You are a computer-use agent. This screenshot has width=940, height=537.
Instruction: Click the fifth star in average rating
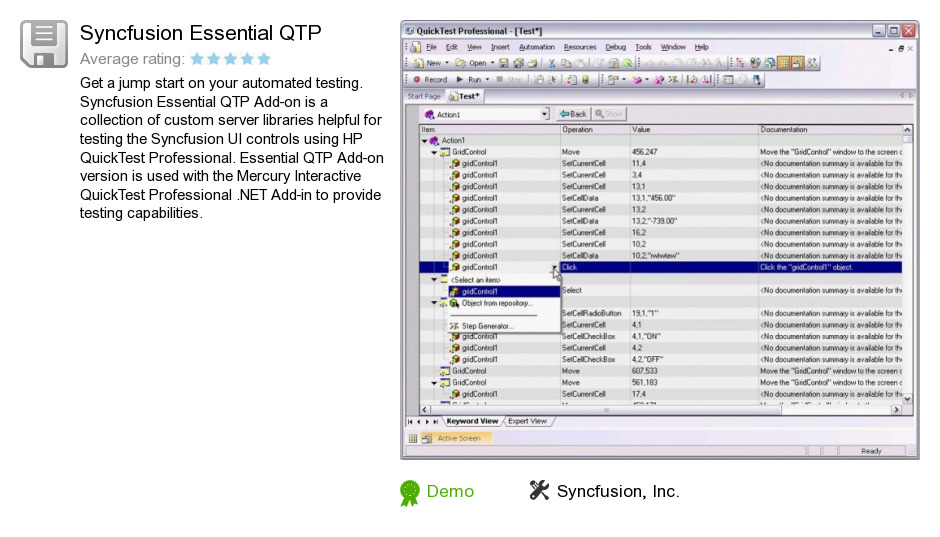tap(264, 59)
